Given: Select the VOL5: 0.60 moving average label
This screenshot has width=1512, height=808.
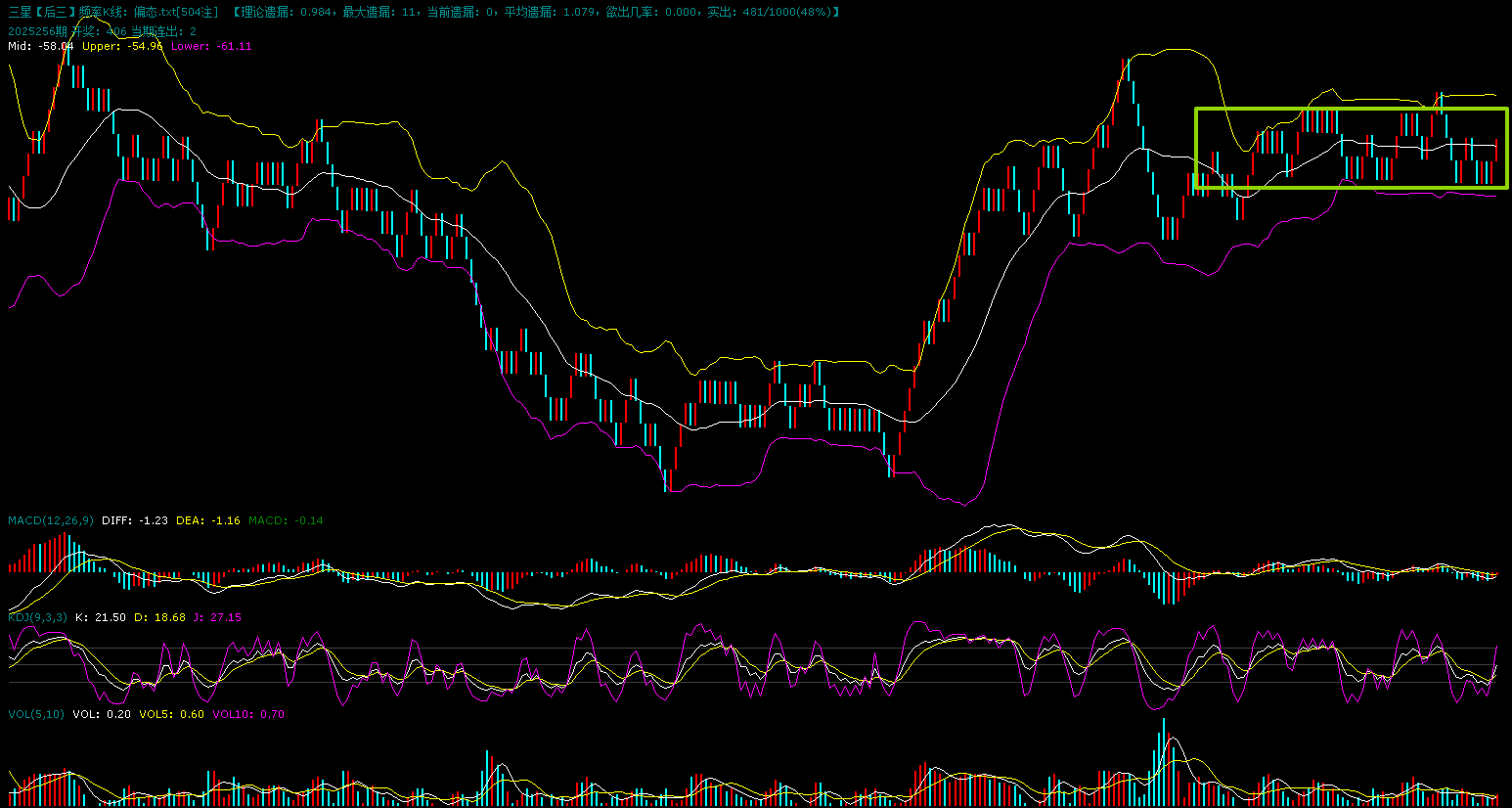Looking at the screenshot, I should tap(171, 714).
